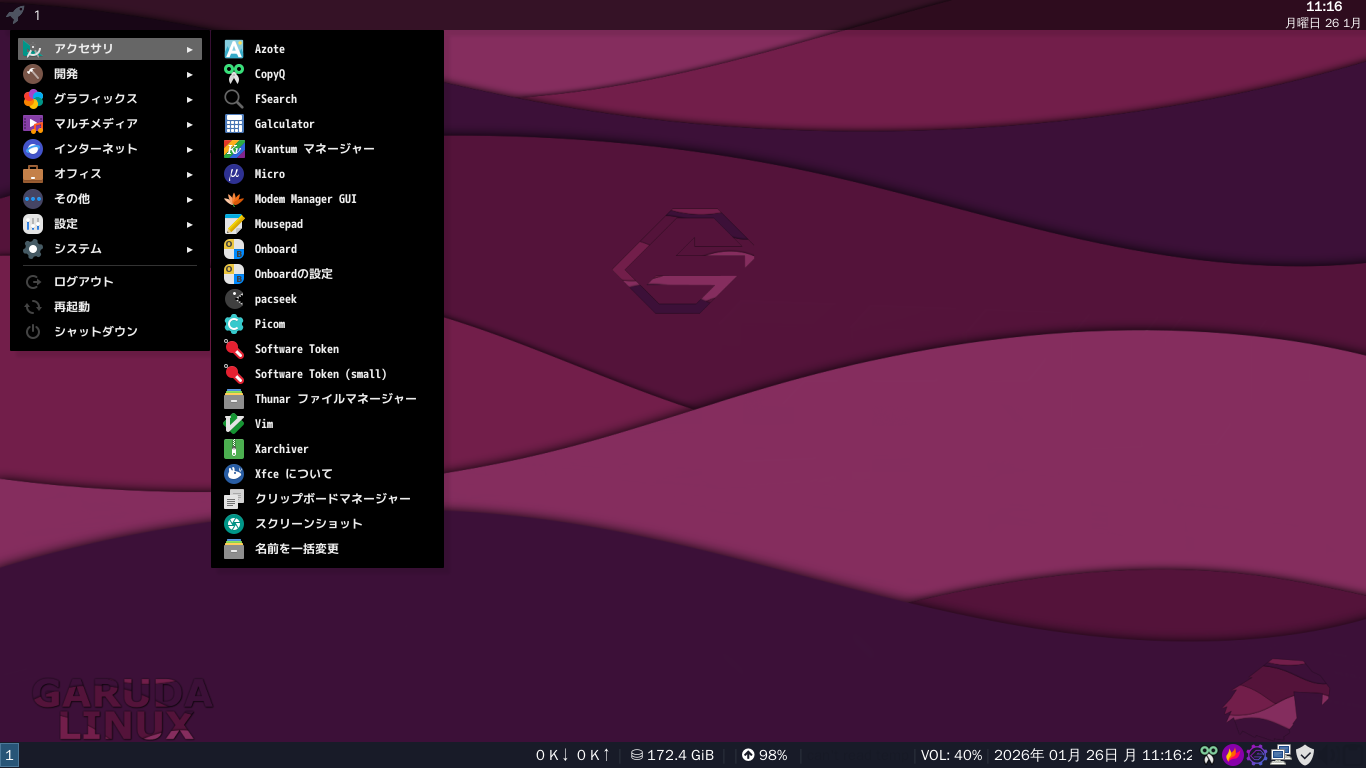Click the 98% upload-arrow status module
The height and width of the screenshot is (768, 1366).
(x=764, y=755)
